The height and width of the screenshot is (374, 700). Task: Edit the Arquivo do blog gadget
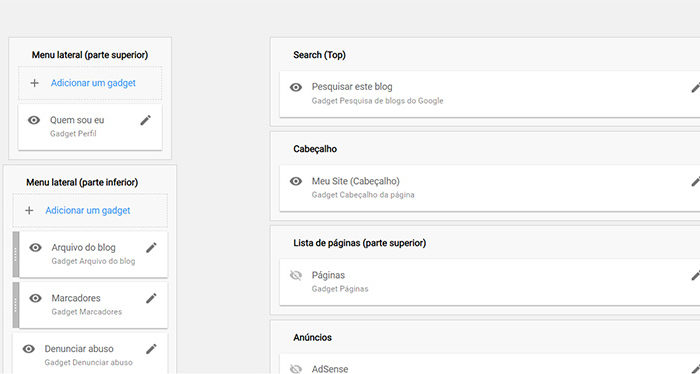pyautogui.click(x=151, y=248)
